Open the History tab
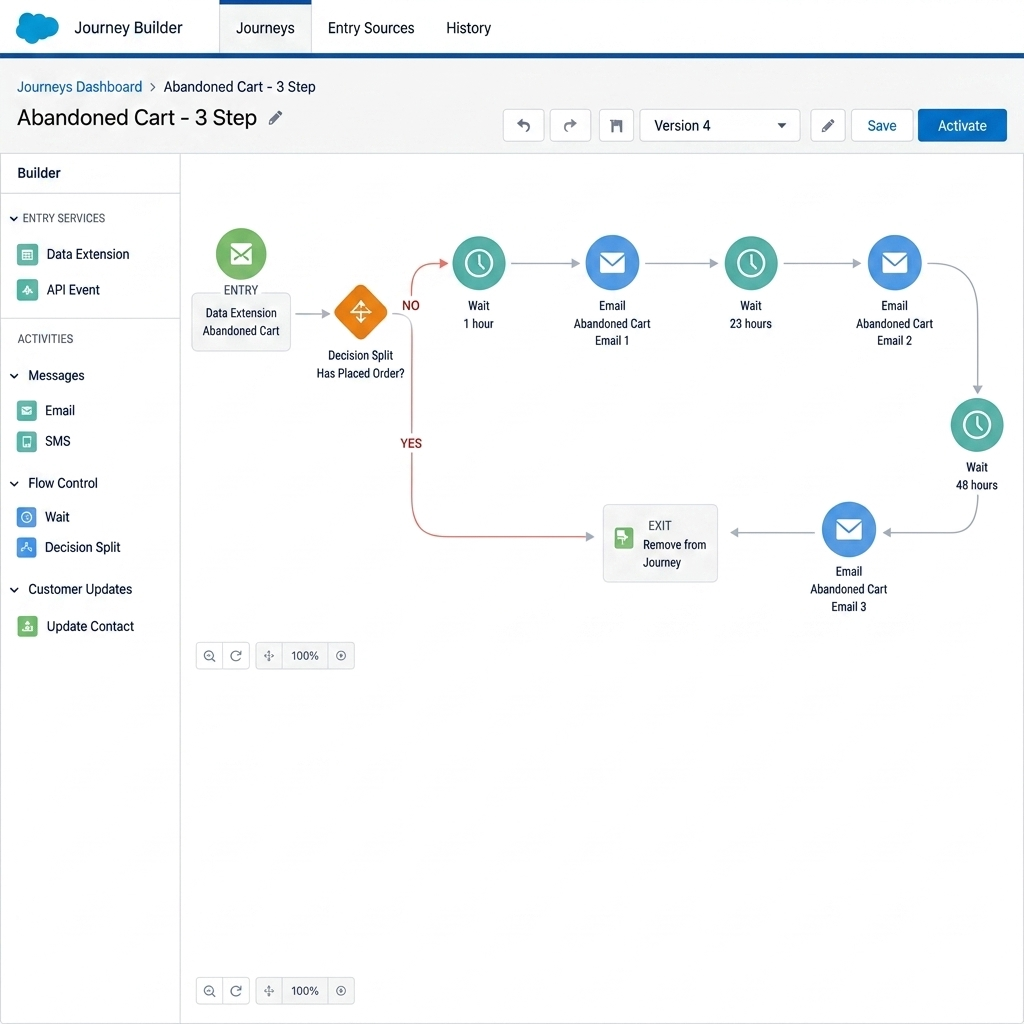The image size is (1024, 1024). click(468, 28)
